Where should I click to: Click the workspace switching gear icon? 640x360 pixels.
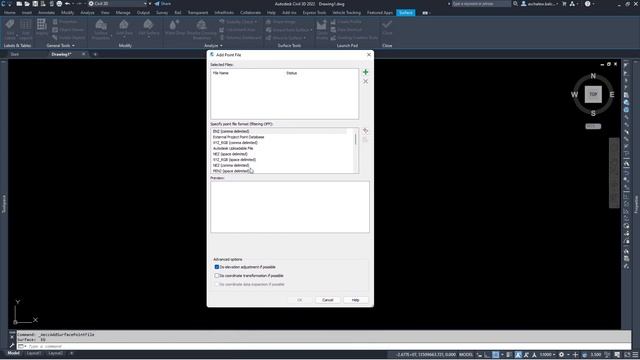(562, 354)
